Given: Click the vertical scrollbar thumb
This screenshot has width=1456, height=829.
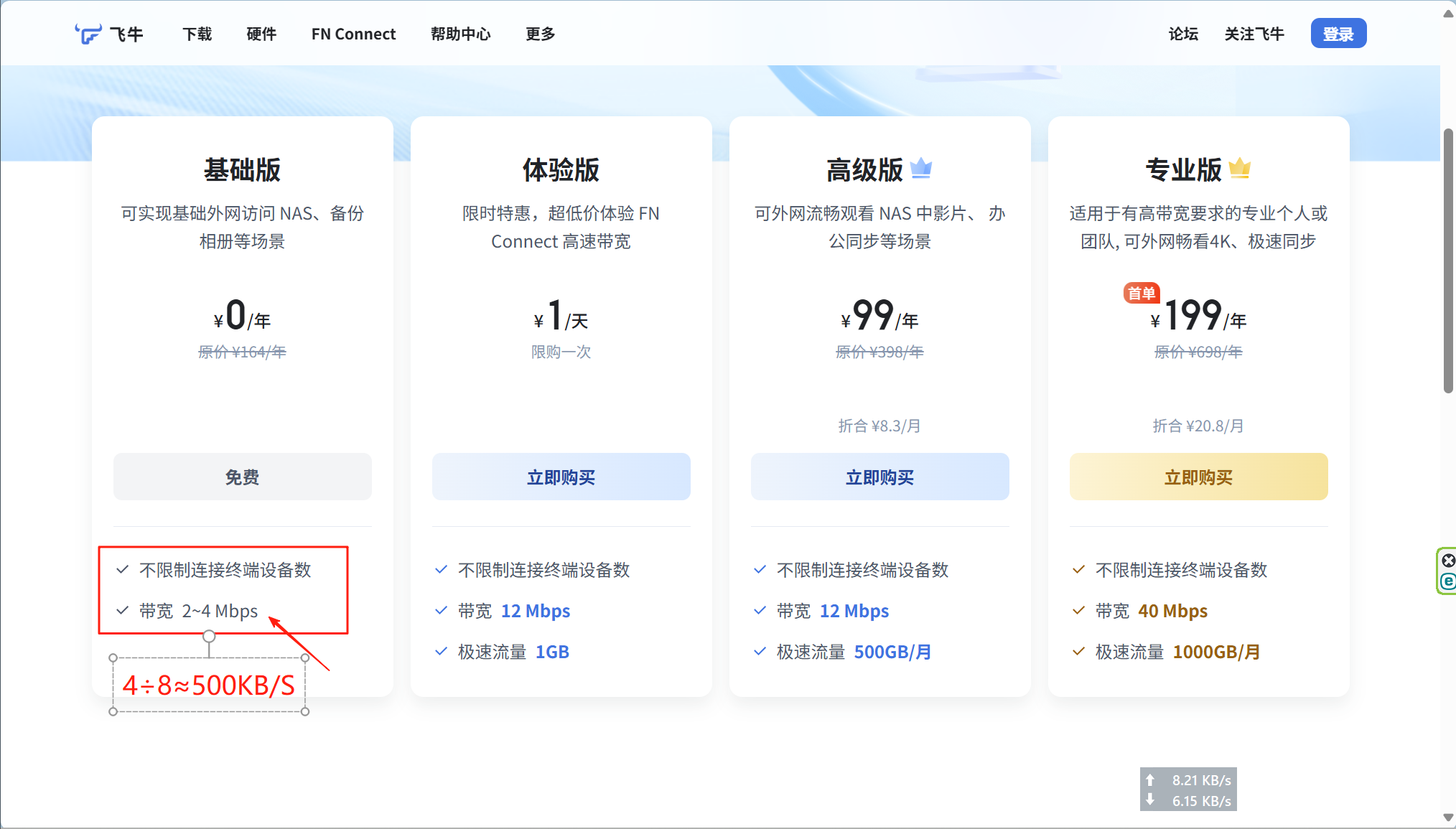Looking at the screenshot, I should (1448, 261).
